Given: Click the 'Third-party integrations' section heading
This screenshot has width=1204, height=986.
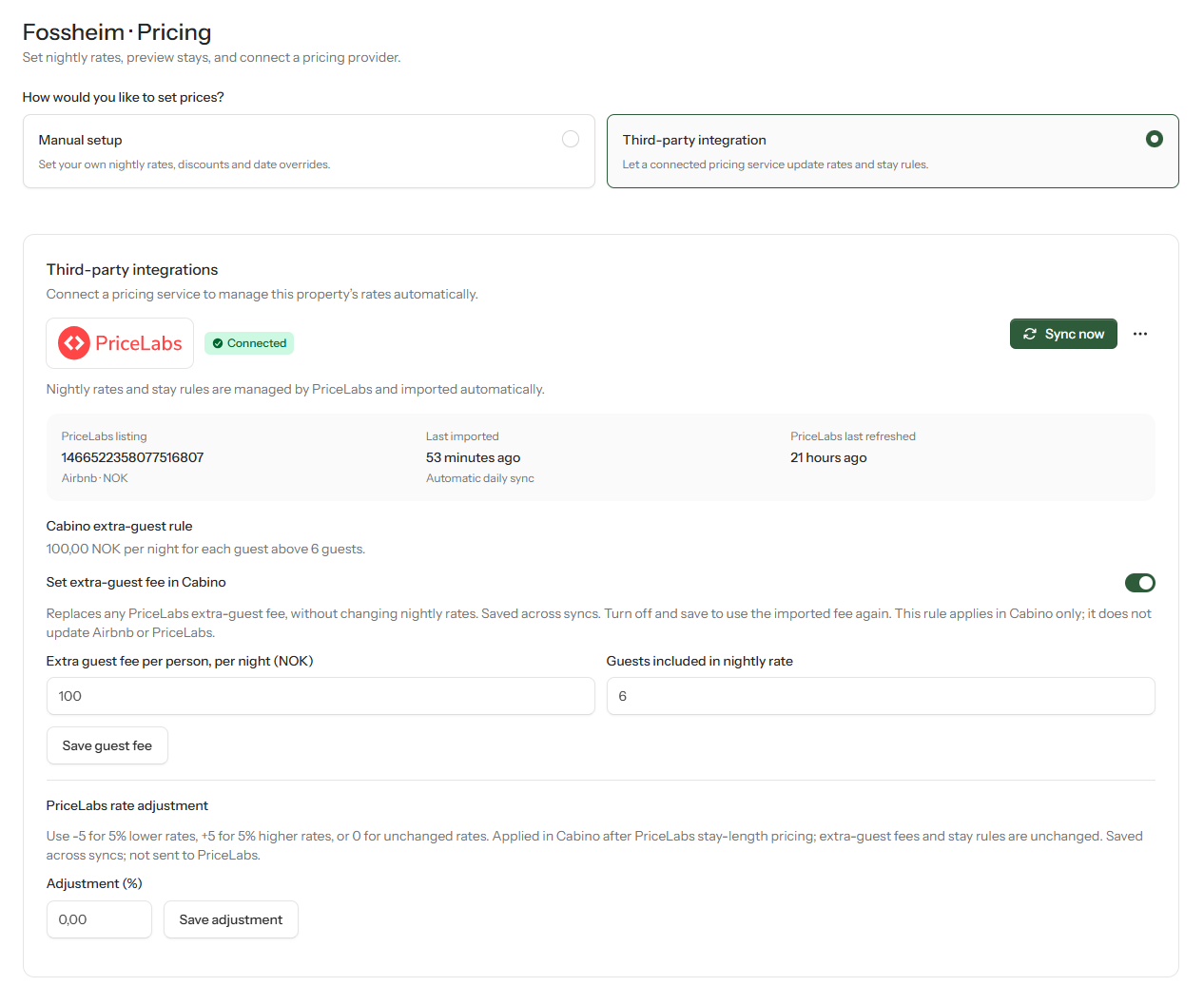Looking at the screenshot, I should [x=132, y=270].
